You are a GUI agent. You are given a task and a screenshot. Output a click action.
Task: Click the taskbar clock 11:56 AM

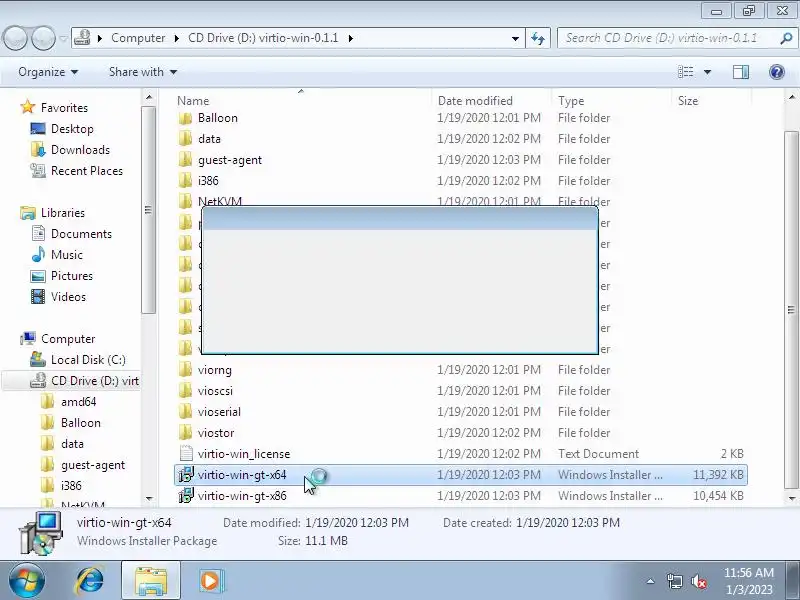tap(748, 572)
